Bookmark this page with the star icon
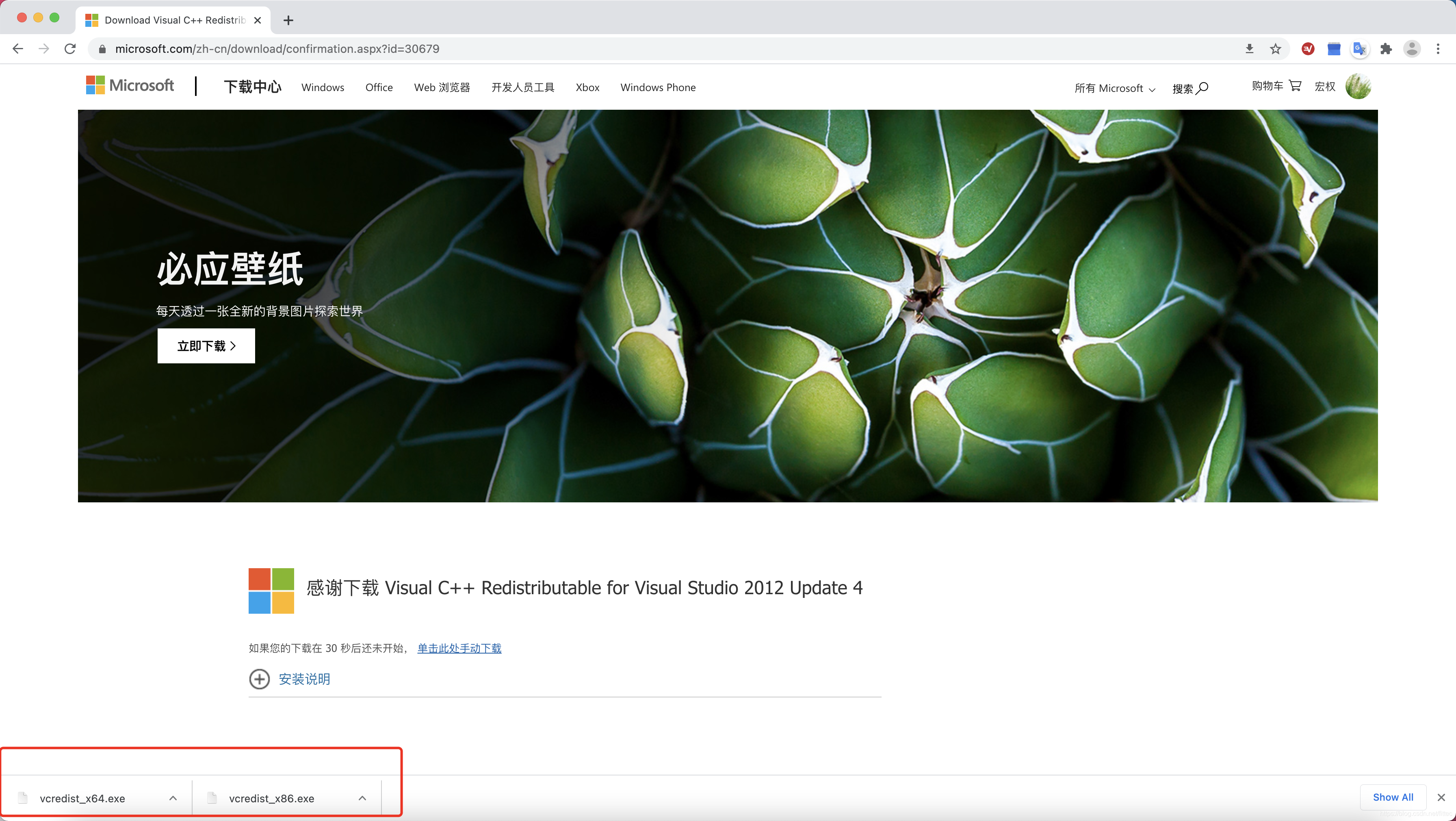 pos(1276,49)
